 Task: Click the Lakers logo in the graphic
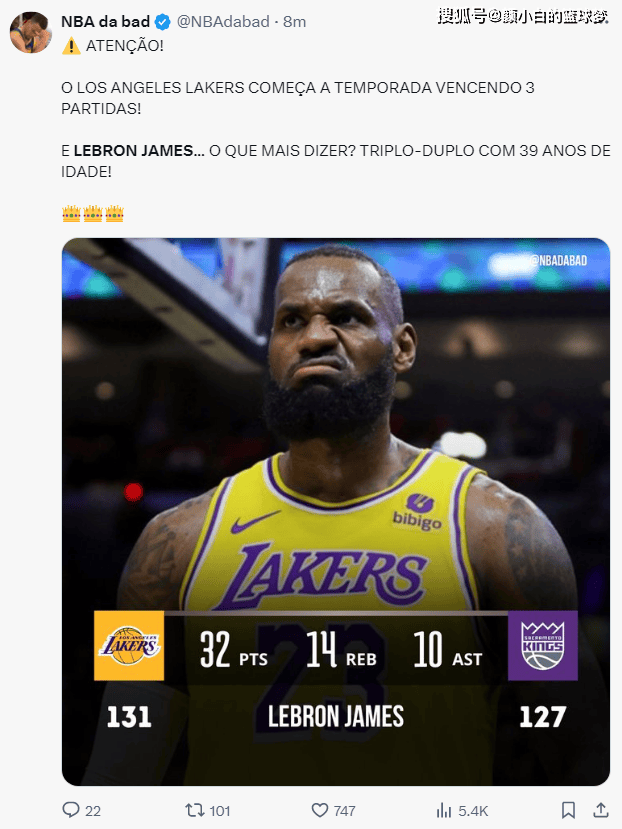click(x=129, y=646)
